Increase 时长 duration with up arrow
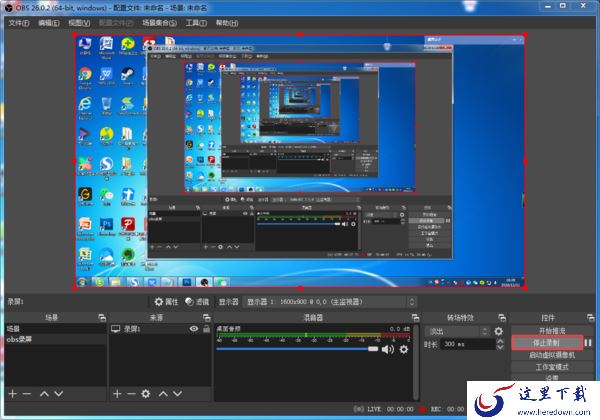The width and height of the screenshot is (600, 420). 500,341
